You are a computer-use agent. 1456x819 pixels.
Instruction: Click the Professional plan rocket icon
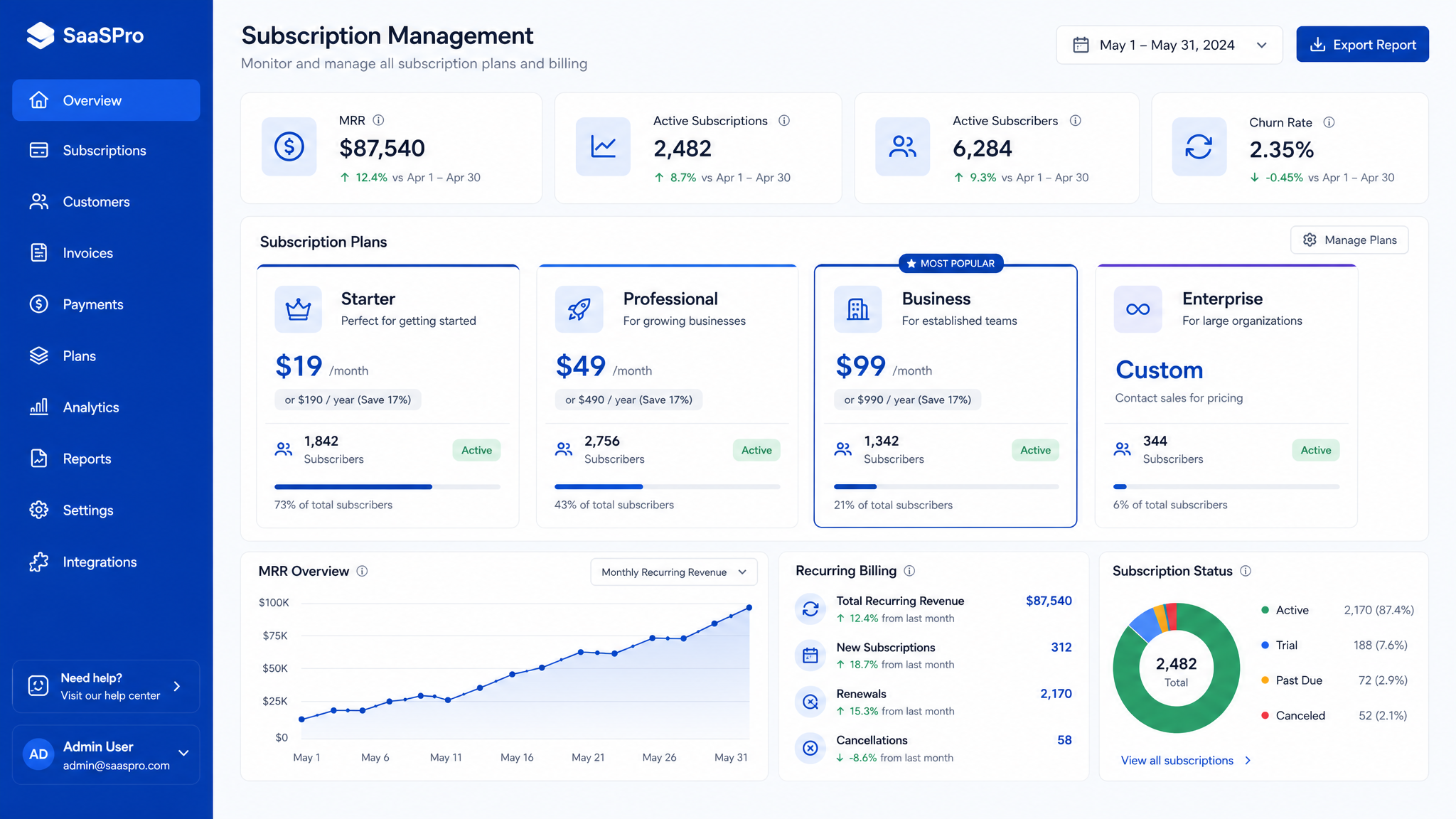[579, 309]
